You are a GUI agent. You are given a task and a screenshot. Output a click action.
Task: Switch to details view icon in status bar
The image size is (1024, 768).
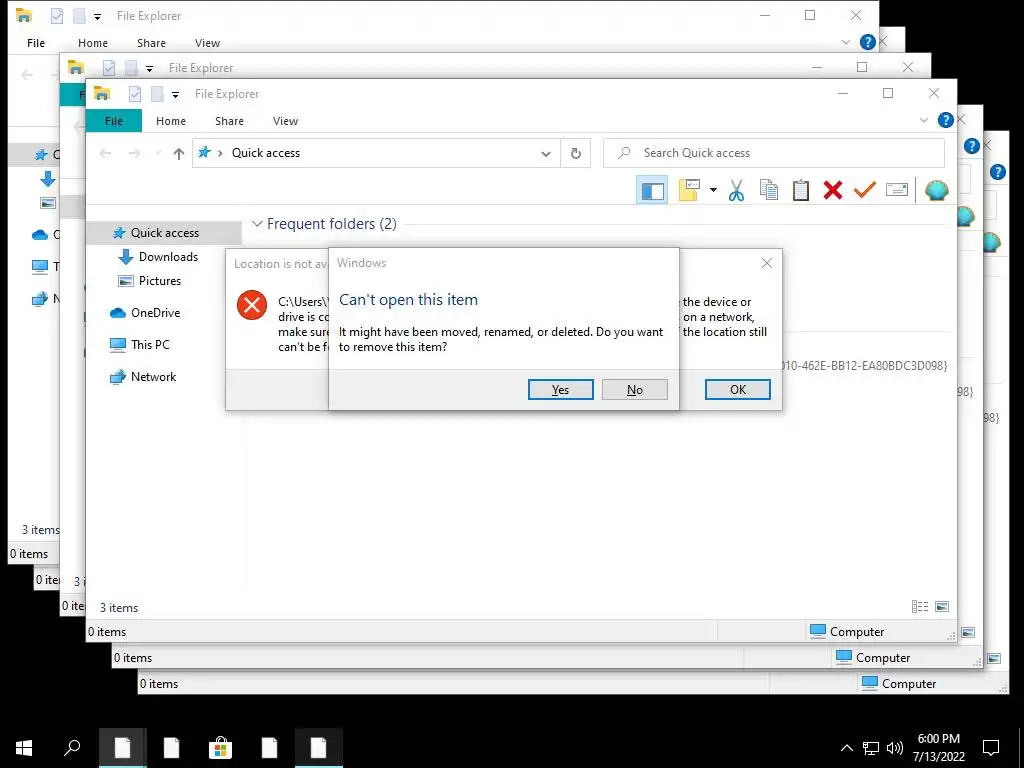[920, 607]
